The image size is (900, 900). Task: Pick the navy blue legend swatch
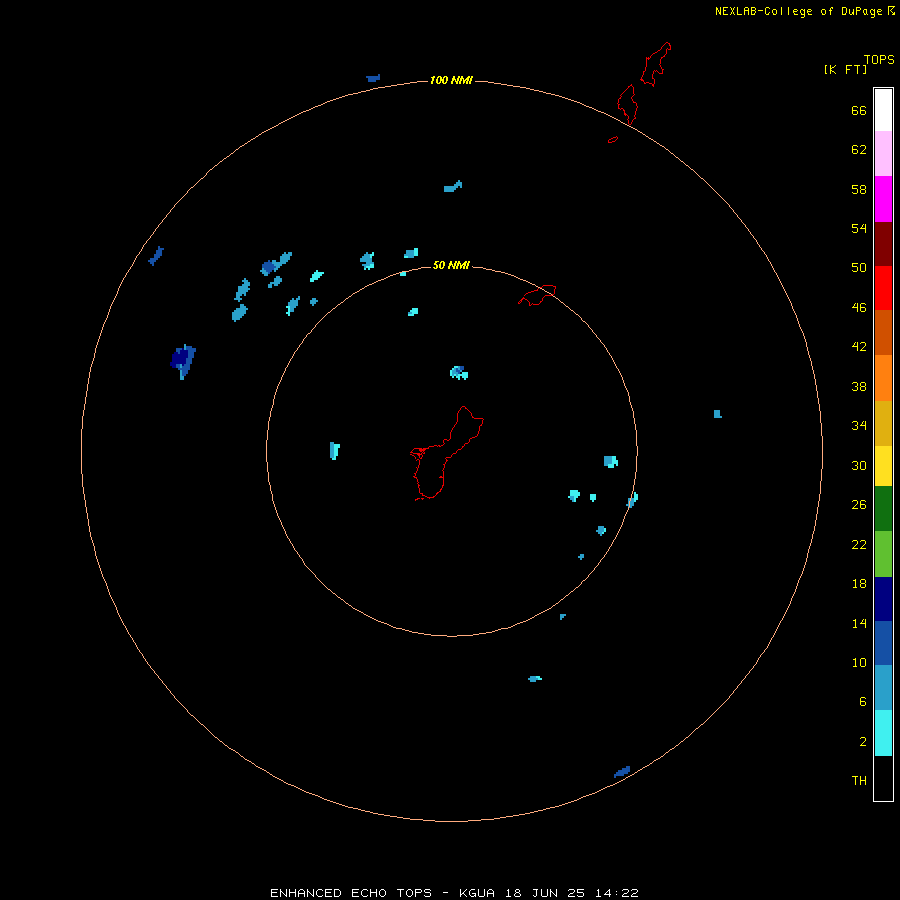(x=883, y=599)
